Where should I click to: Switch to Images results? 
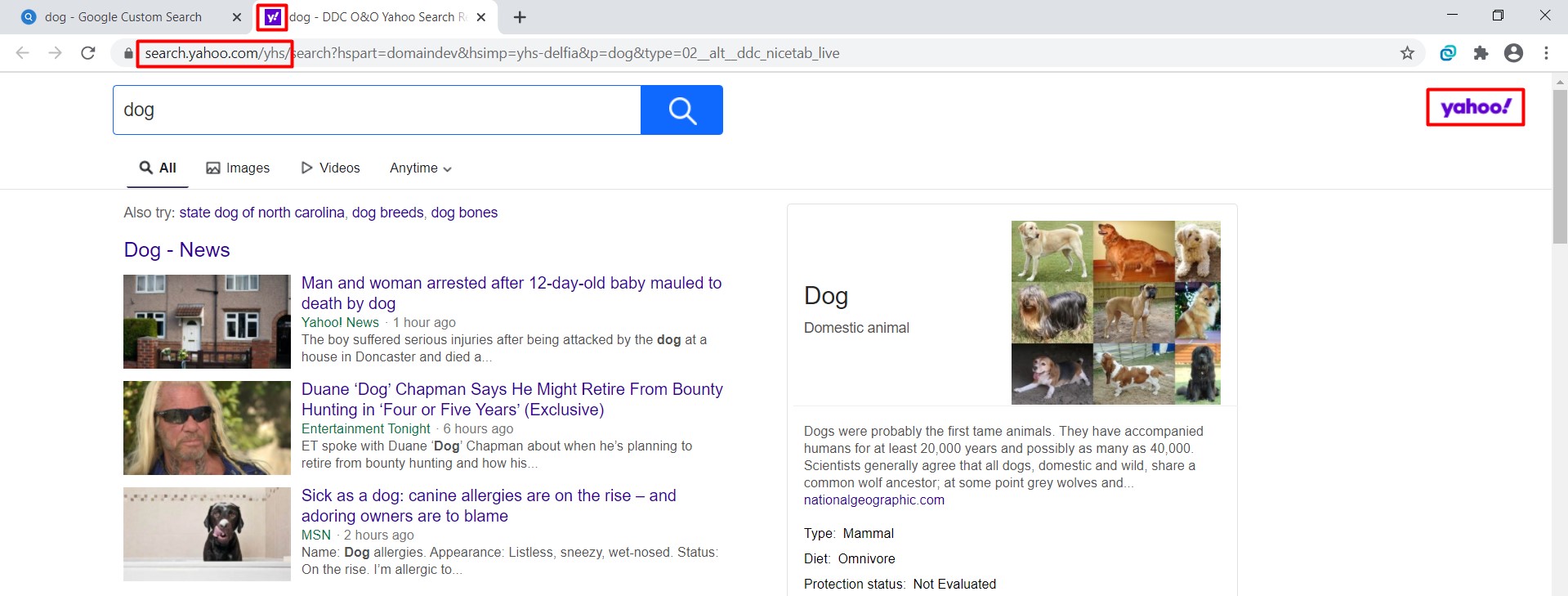(238, 168)
